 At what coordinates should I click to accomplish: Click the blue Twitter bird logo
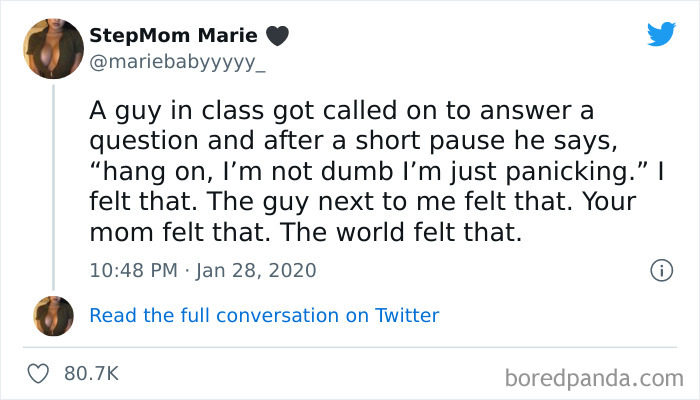click(x=661, y=33)
